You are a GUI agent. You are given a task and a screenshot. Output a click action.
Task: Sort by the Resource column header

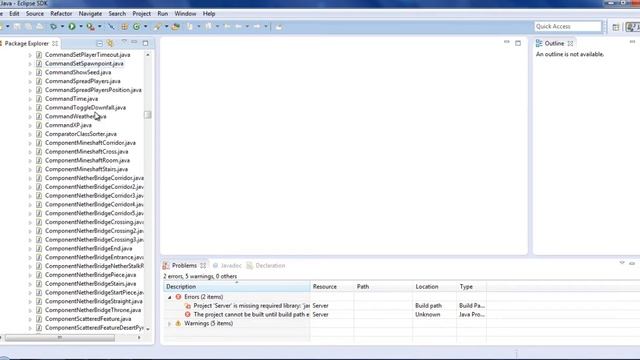point(332,287)
